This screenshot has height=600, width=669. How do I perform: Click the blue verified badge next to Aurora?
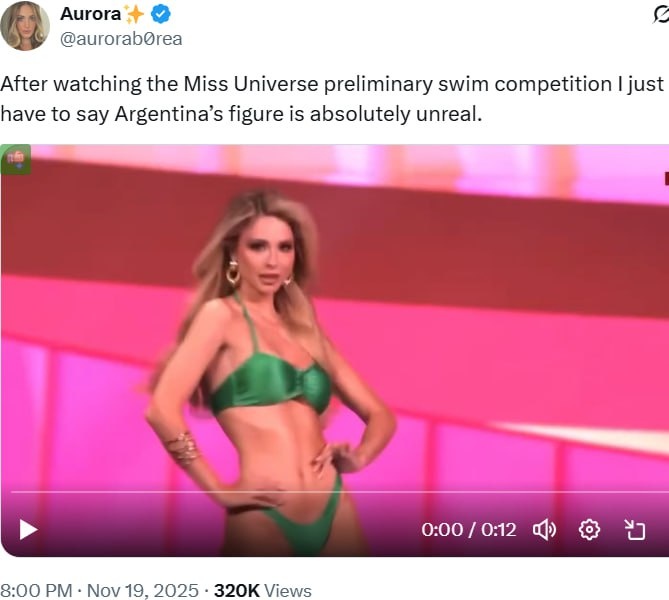click(x=161, y=15)
